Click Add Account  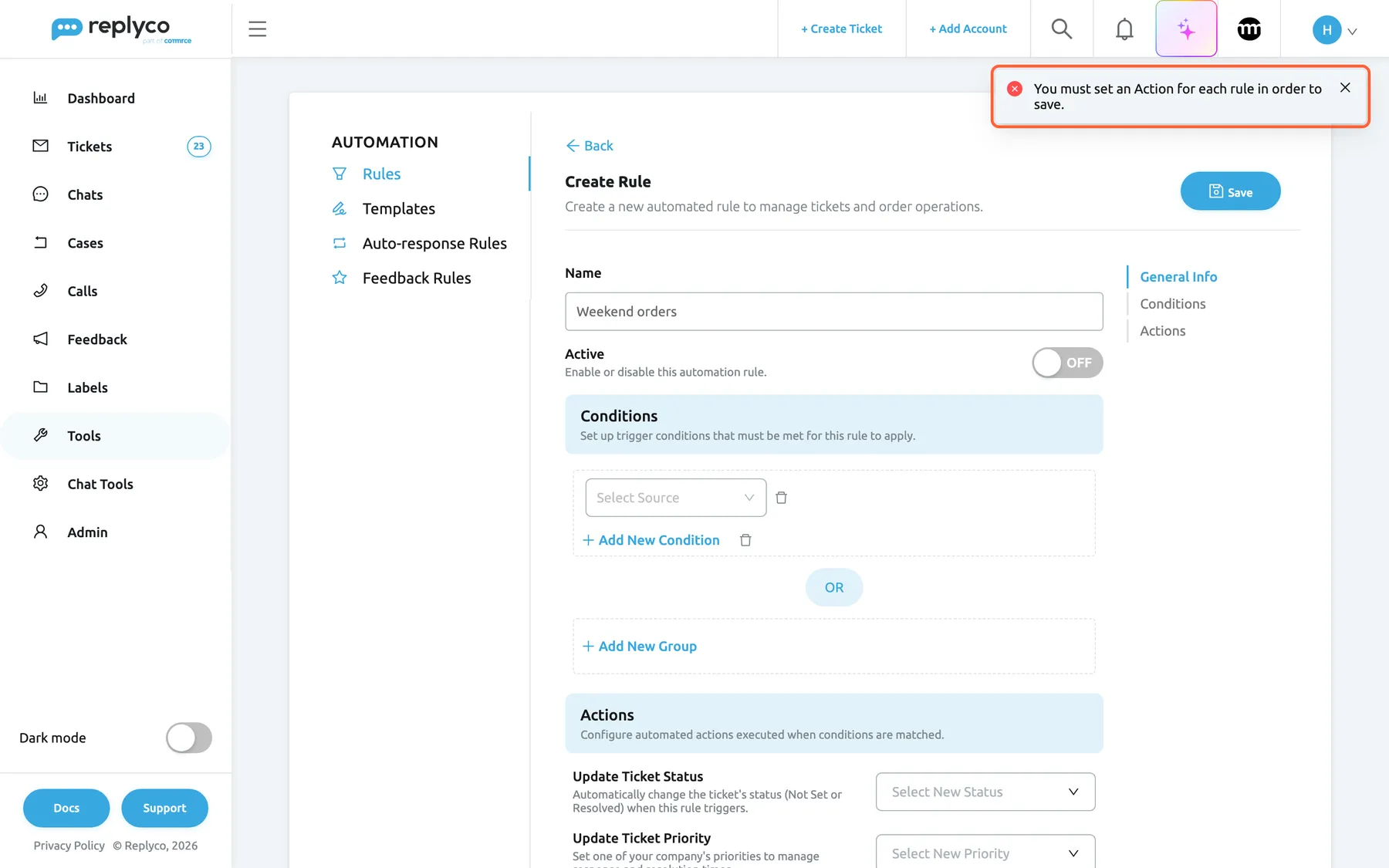click(968, 29)
